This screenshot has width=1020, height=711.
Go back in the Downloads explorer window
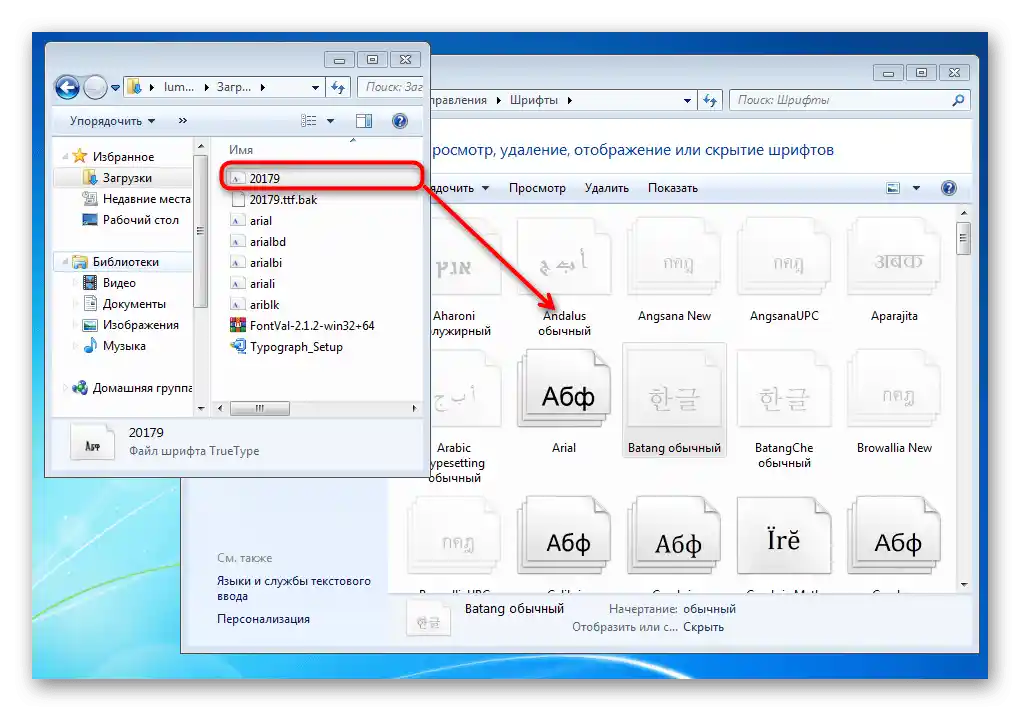tap(67, 87)
